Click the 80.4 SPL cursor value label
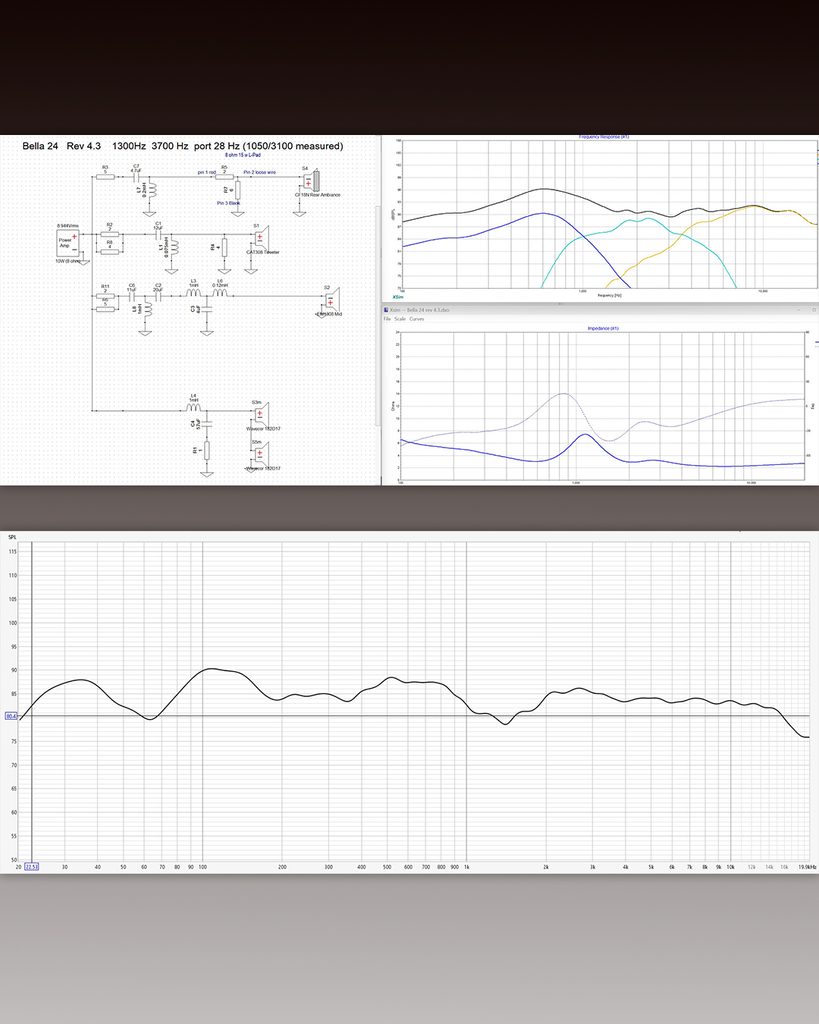This screenshot has width=819, height=1024. tap(12, 716)
